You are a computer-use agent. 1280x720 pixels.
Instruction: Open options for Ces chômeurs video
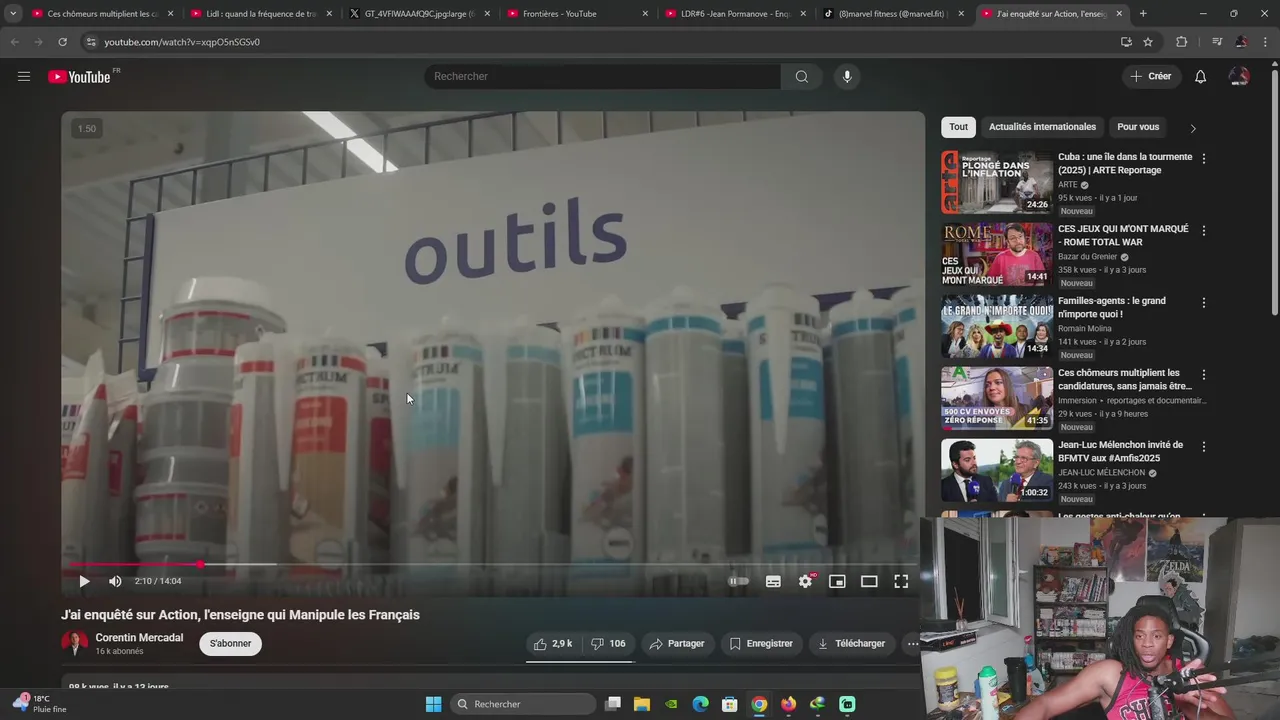pyautogui.click(x=1203, y=375)
